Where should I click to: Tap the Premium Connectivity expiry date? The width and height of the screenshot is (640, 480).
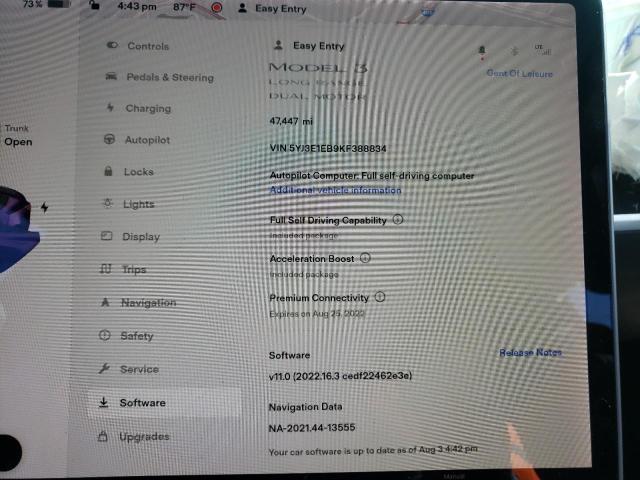(317, 314)
